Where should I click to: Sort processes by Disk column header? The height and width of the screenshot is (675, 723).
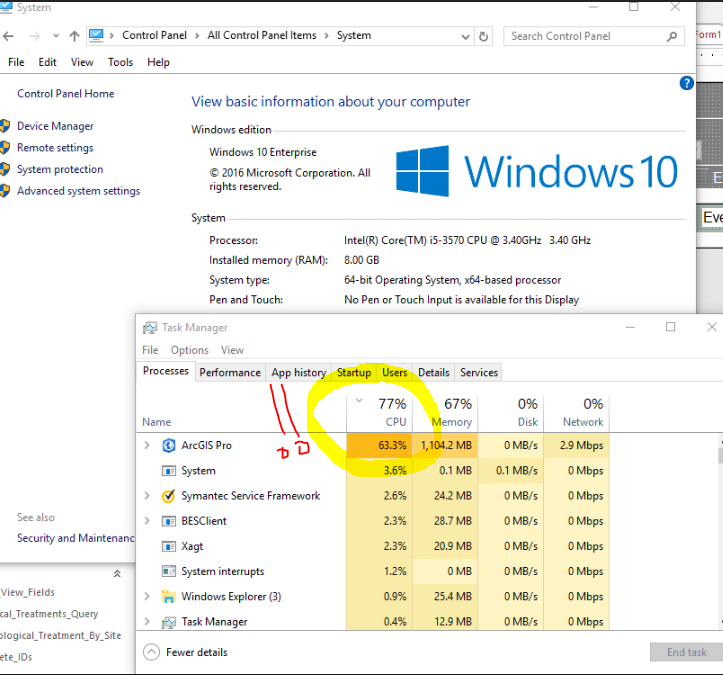(x=511, y=412)
